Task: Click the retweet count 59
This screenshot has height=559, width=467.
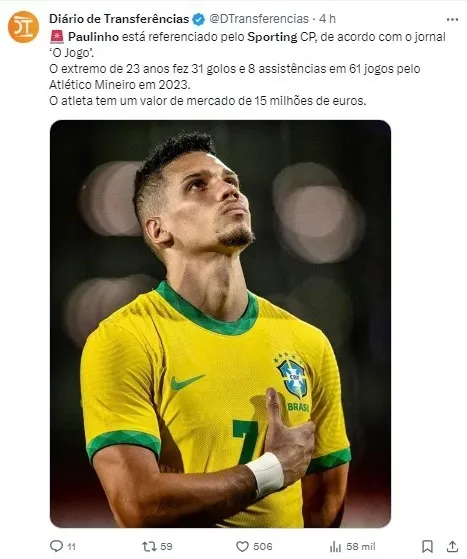Action: click(166, 547)
